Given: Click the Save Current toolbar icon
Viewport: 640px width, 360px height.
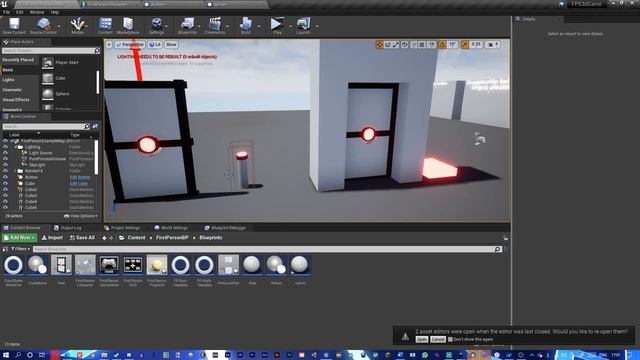Looking at the screenshot, I should pos(14,24).
